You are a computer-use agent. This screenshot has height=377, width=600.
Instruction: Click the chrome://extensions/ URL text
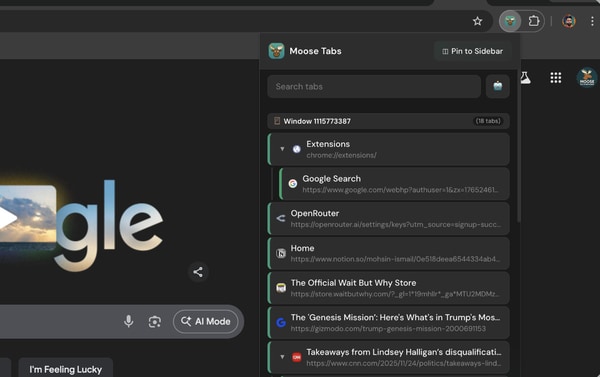pos(341,155)
